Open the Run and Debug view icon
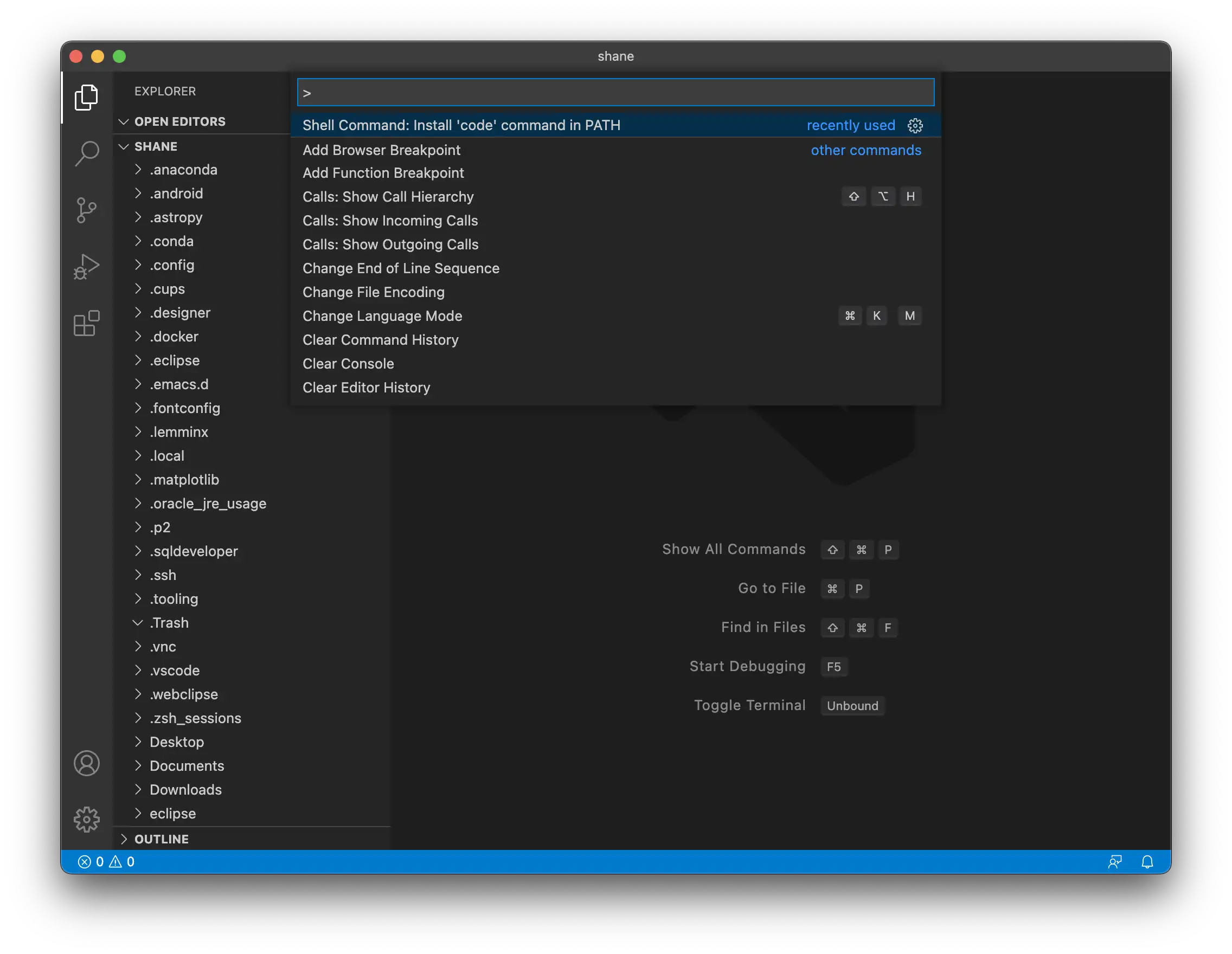Viewport: 1232px width, 954px height. point(86,267)
